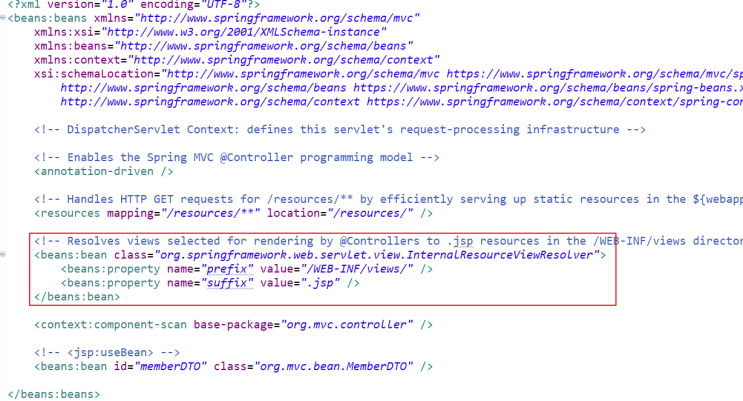
Task: Click the annotation-driven tag
Action: pos(103,171)
